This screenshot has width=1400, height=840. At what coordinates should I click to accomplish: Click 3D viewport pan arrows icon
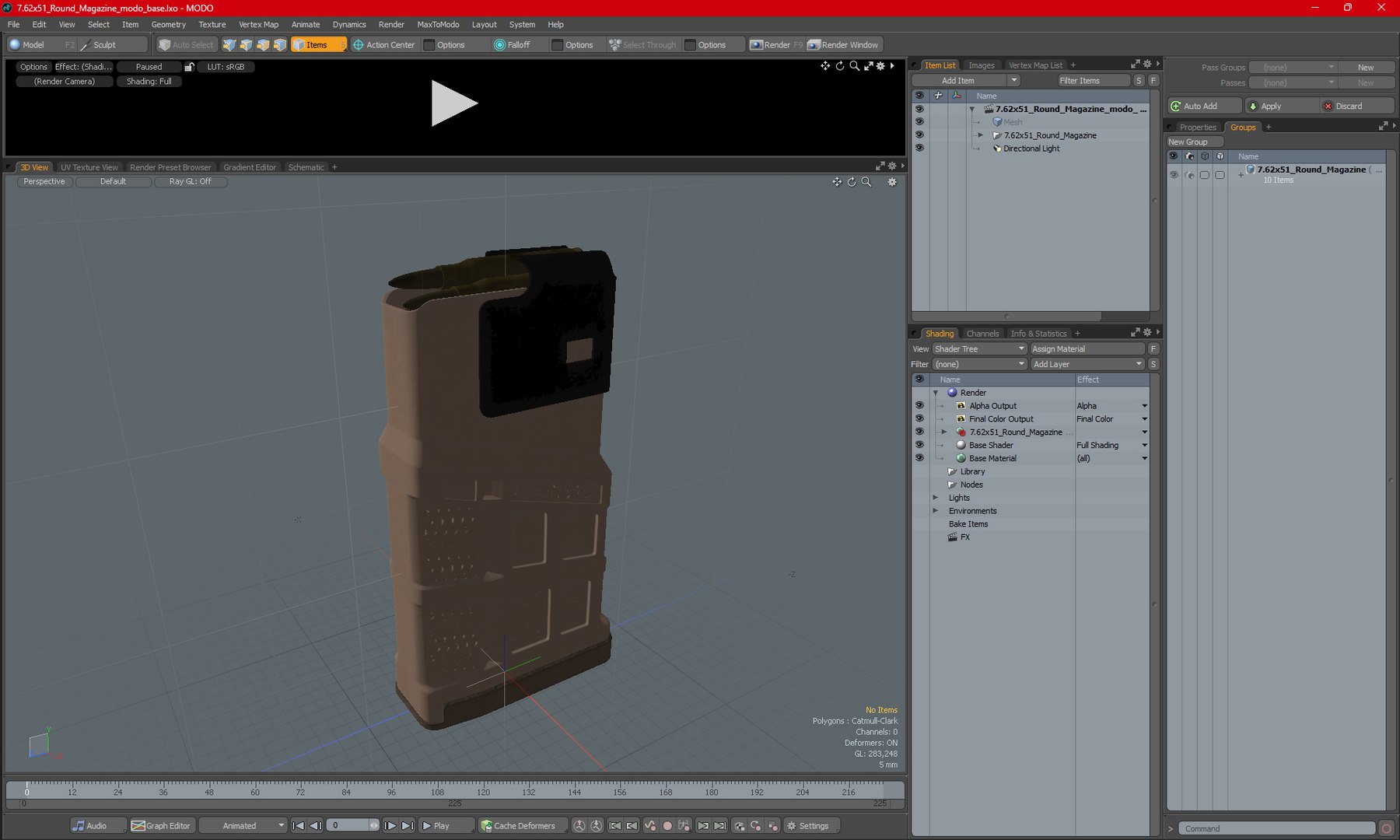[837, 182]
